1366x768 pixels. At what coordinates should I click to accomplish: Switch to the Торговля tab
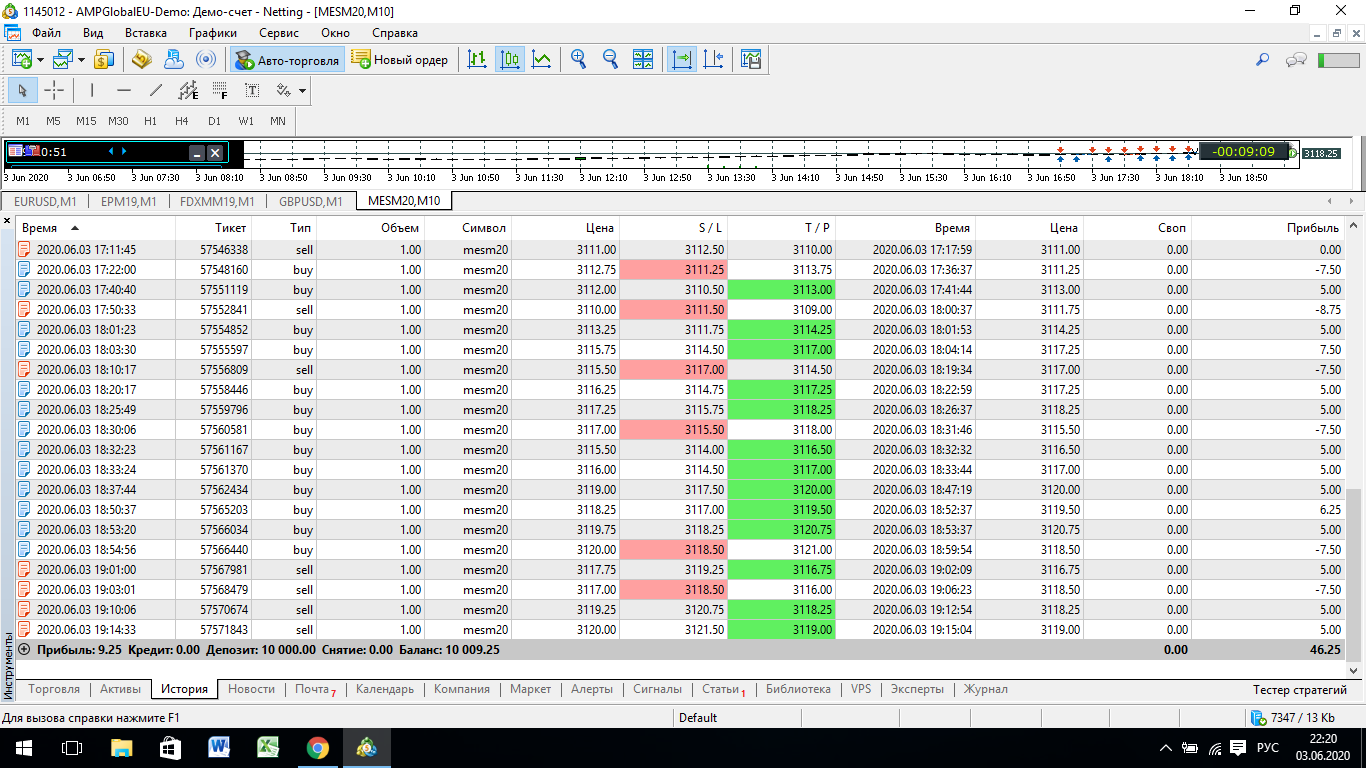54,689
